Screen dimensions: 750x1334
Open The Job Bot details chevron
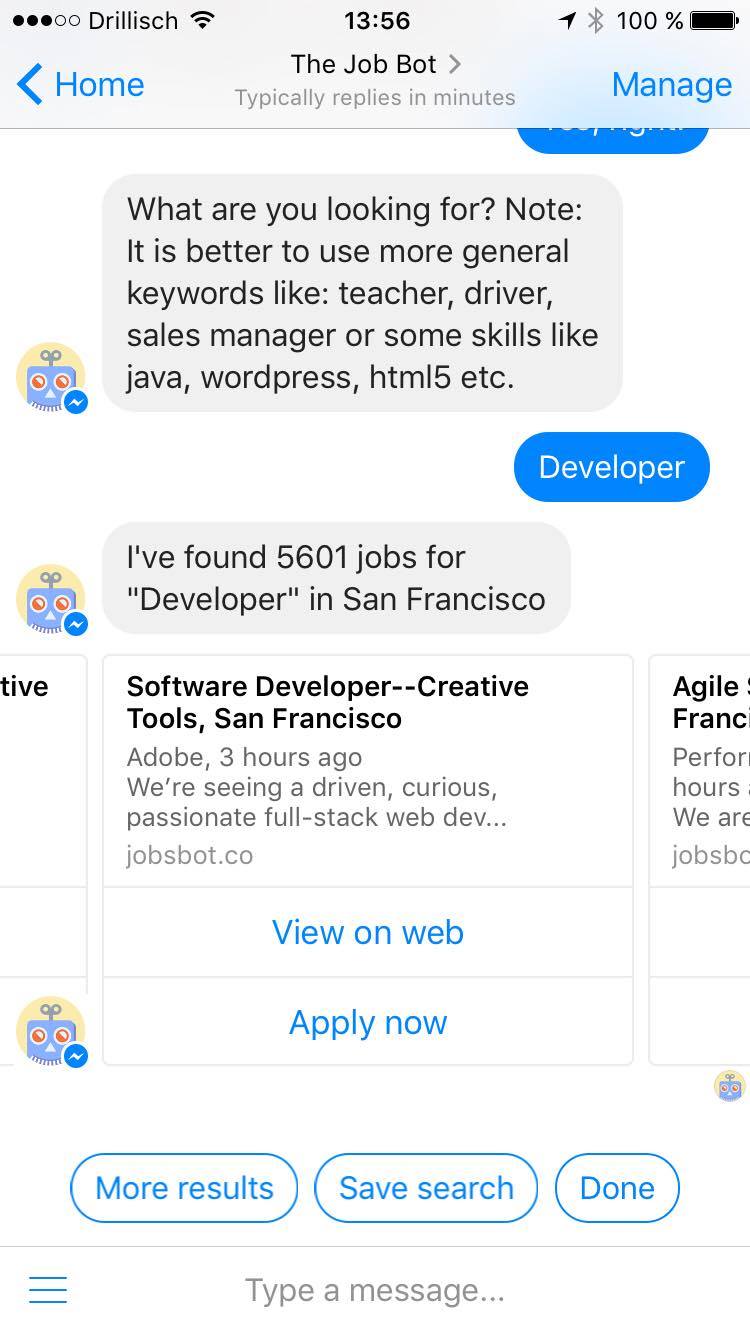click(455, 64)
